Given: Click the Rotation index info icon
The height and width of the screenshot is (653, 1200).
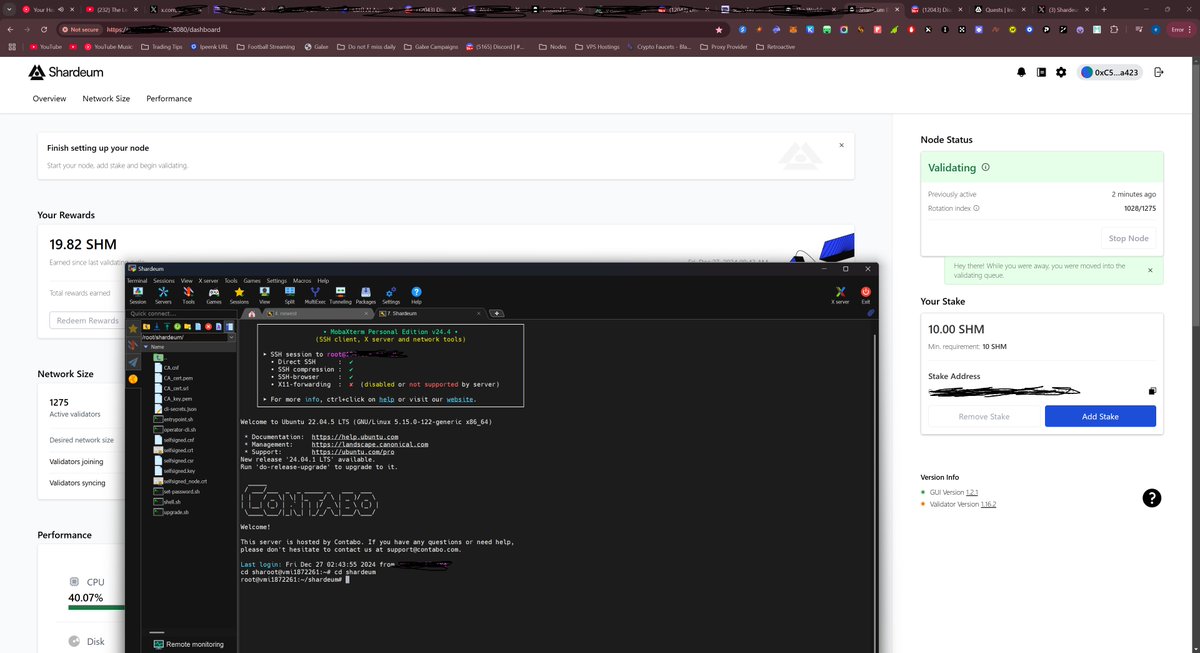Looking at the screenshot, I should (x=977, y=209).
